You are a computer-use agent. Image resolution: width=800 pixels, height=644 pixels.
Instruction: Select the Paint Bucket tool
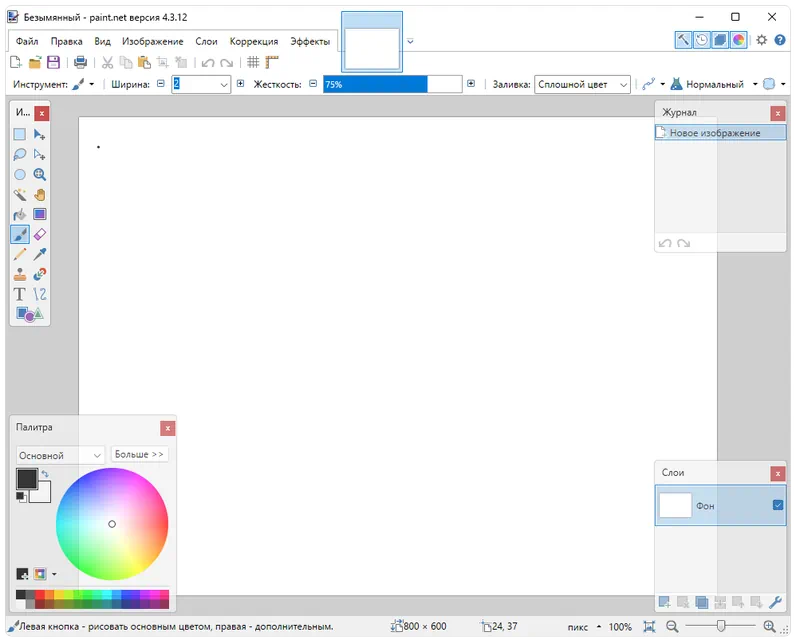(19, 214)
